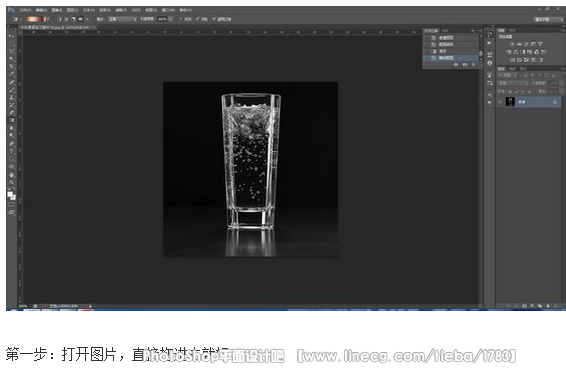
Task: Toggle lock transparent pixels in Layers panel
Action: pos(510,92)
